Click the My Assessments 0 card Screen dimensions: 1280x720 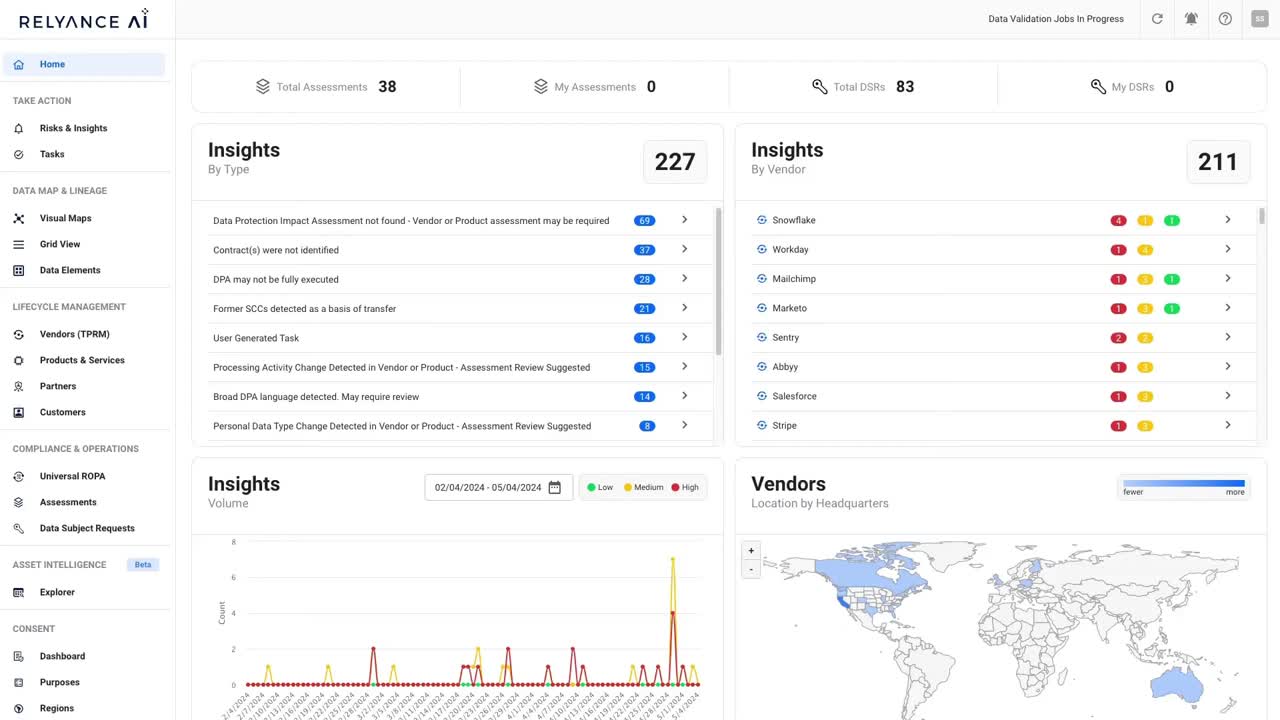[595, 87]
